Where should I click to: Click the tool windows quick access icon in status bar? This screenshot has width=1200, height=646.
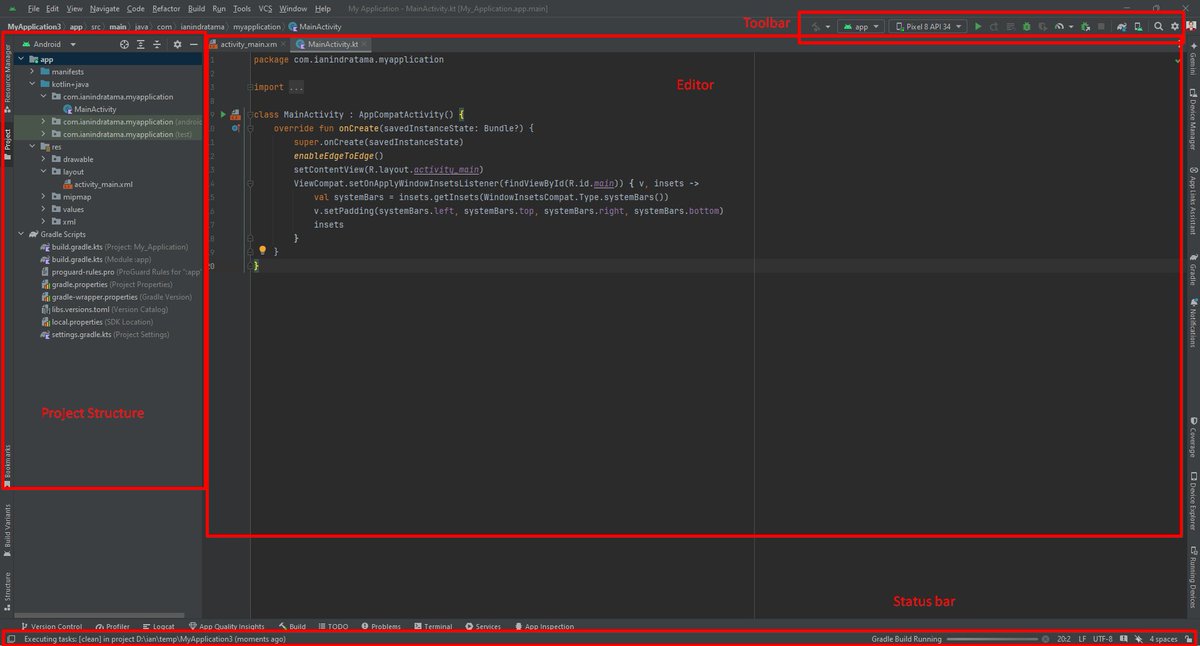click(x=10, y=638)
